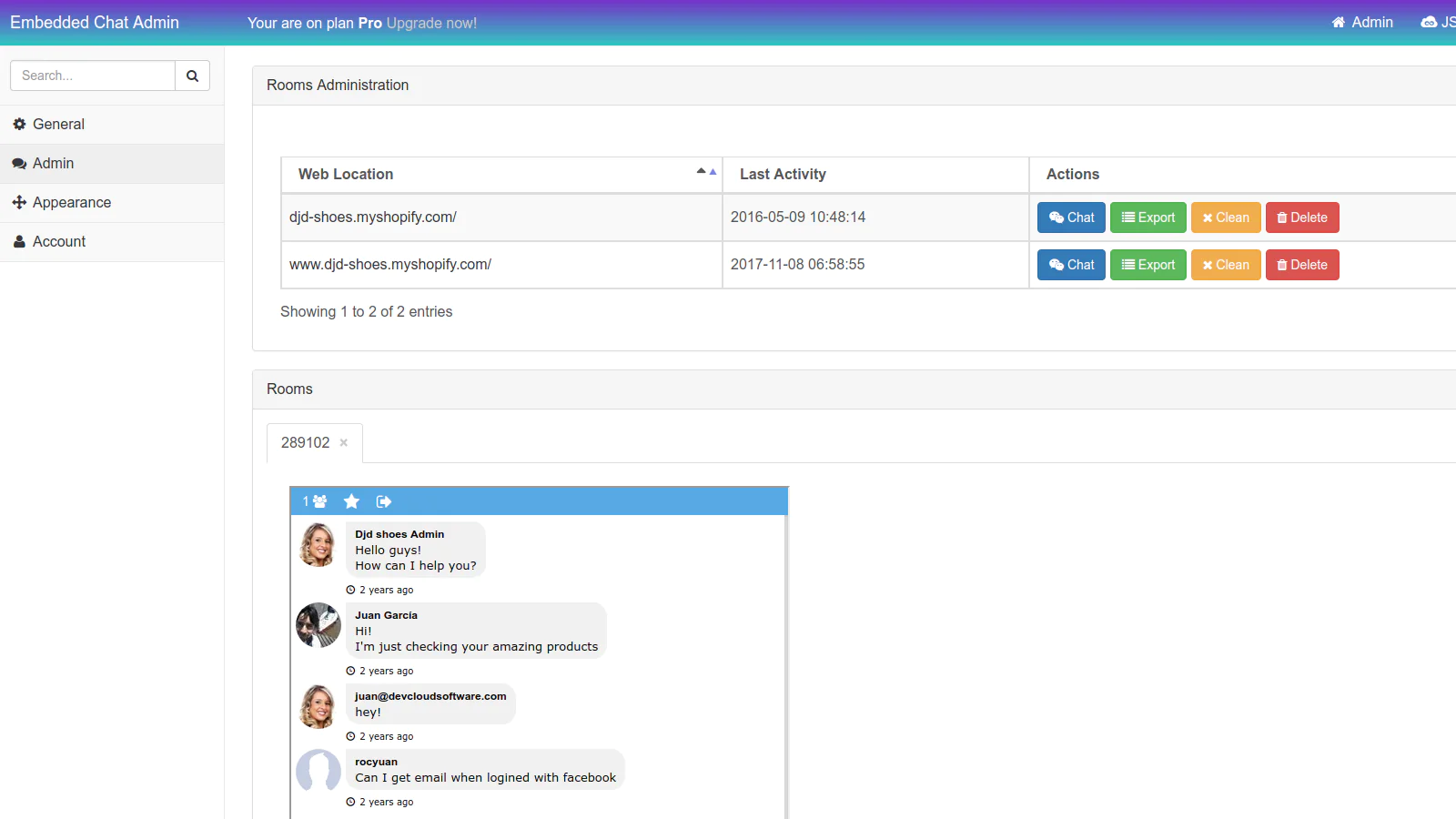Open the Last Activity column header

tap(783, 174)
